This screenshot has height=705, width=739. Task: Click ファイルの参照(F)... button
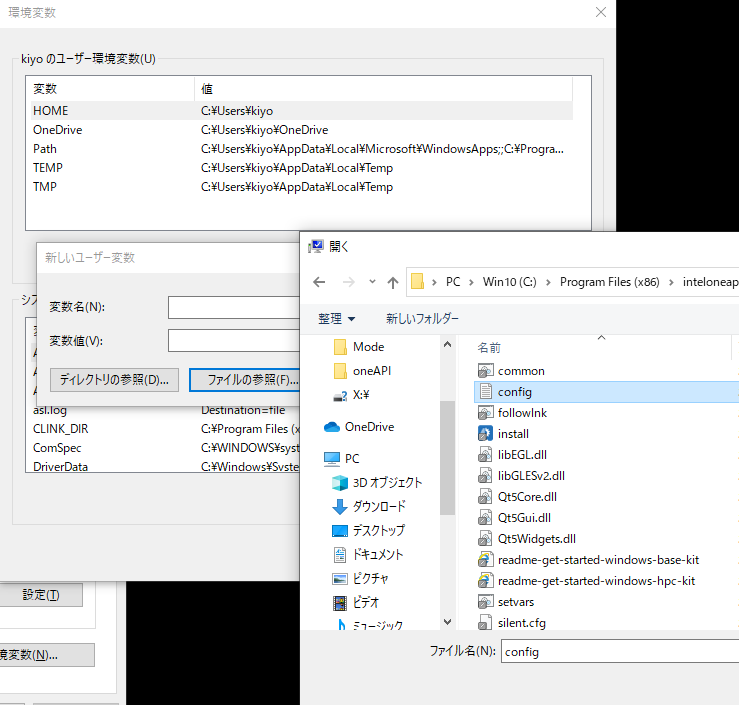coord(245,380)
